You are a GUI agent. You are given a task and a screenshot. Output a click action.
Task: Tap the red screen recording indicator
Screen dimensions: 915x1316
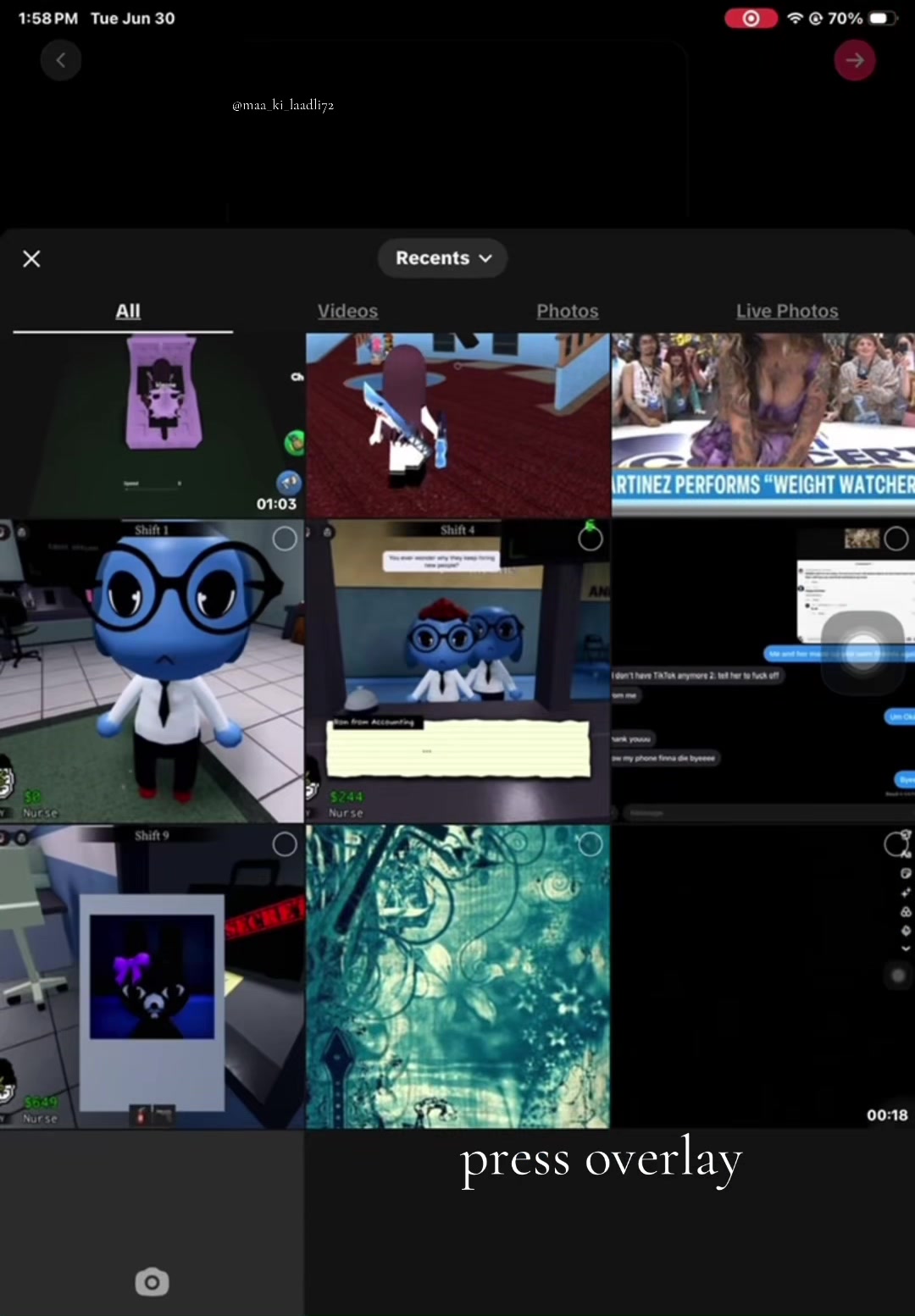(x=751, y=19)
